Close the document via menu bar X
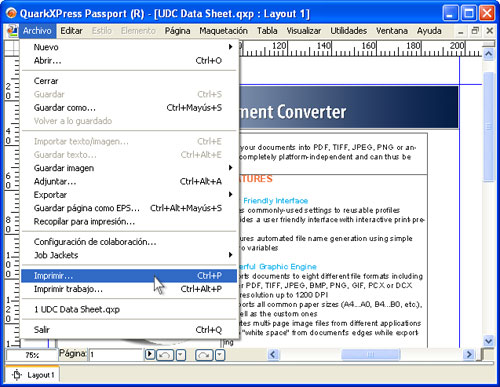 pos(490,31)
